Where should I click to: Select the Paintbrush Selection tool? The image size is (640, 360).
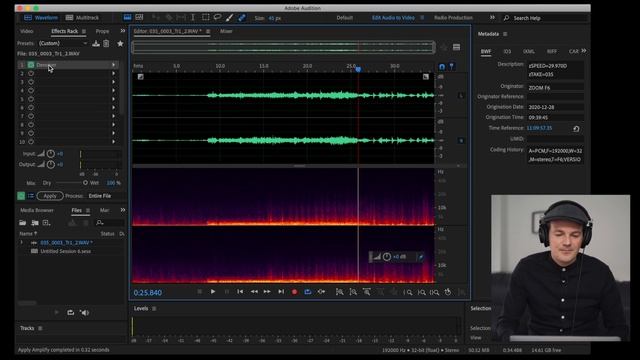229,18
